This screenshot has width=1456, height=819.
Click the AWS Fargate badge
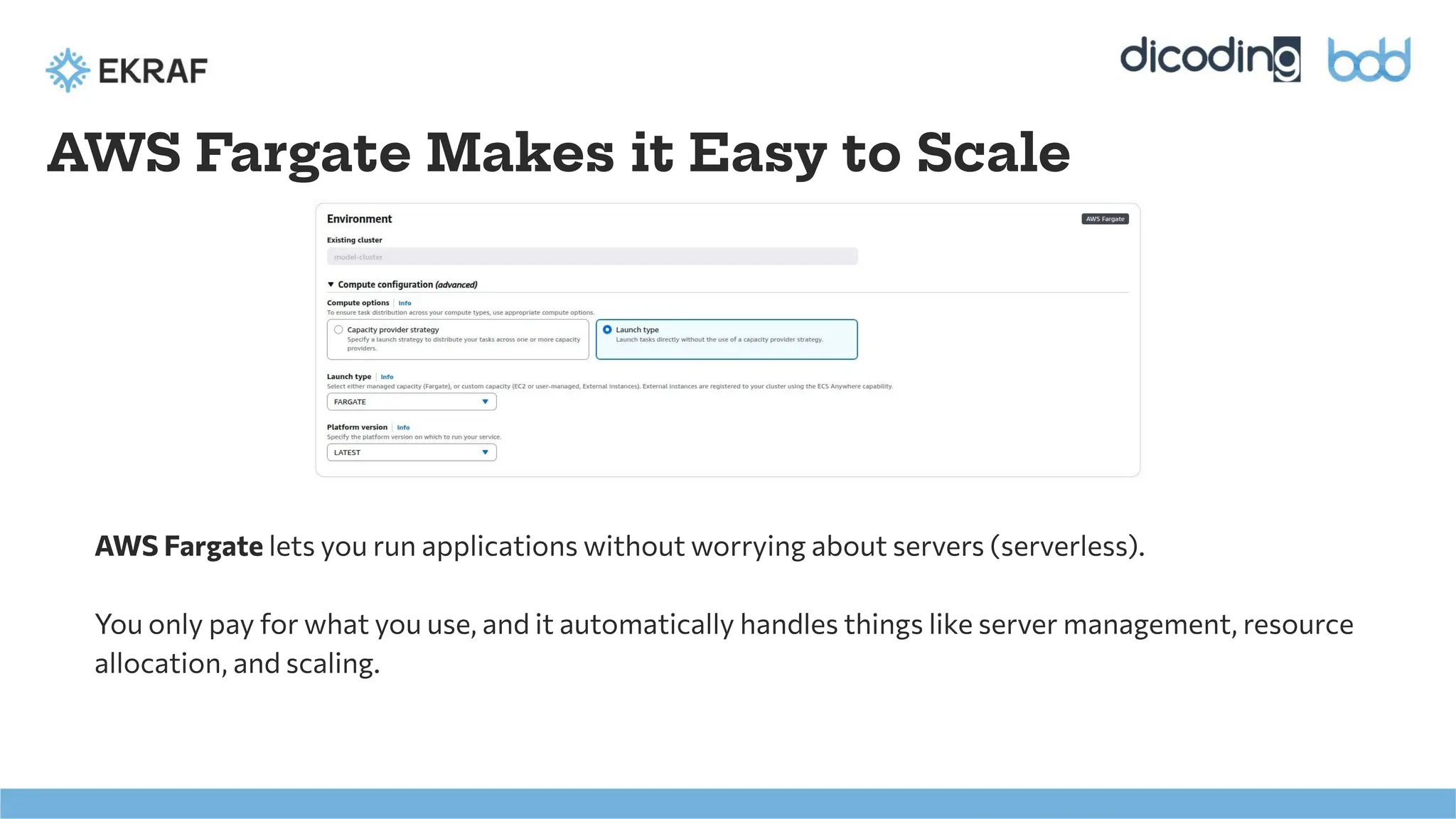(x=1105, y=219)
